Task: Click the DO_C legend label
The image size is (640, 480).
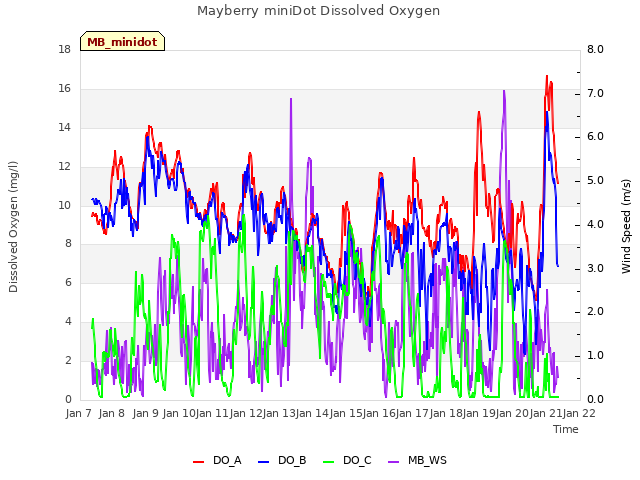Action: [x=357, y=461]
